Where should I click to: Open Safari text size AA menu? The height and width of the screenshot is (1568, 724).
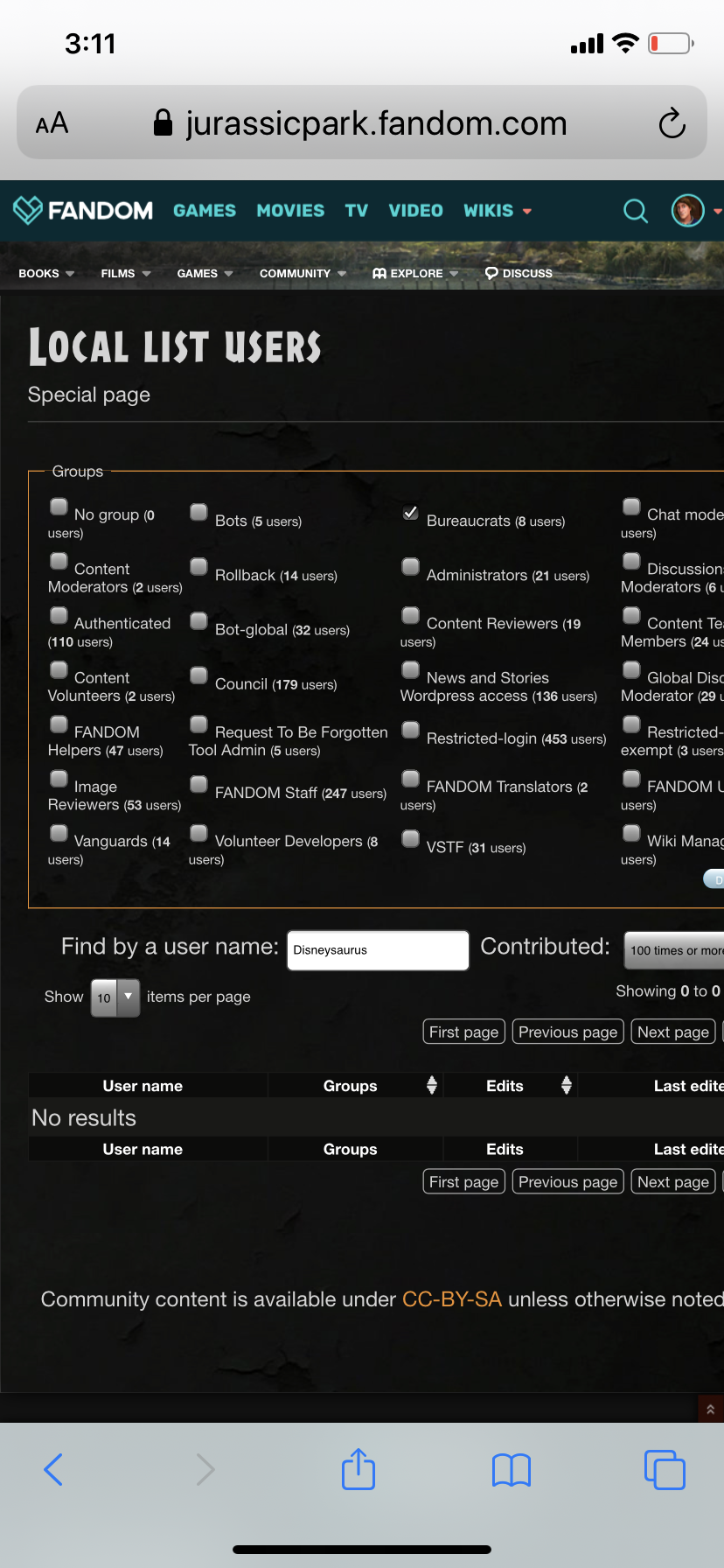[x=52, y=123]
